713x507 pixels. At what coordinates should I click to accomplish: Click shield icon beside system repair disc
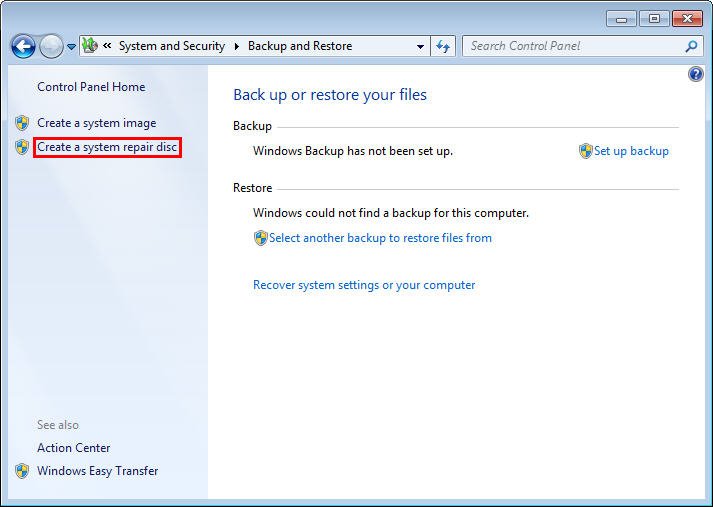click(22, 147)
